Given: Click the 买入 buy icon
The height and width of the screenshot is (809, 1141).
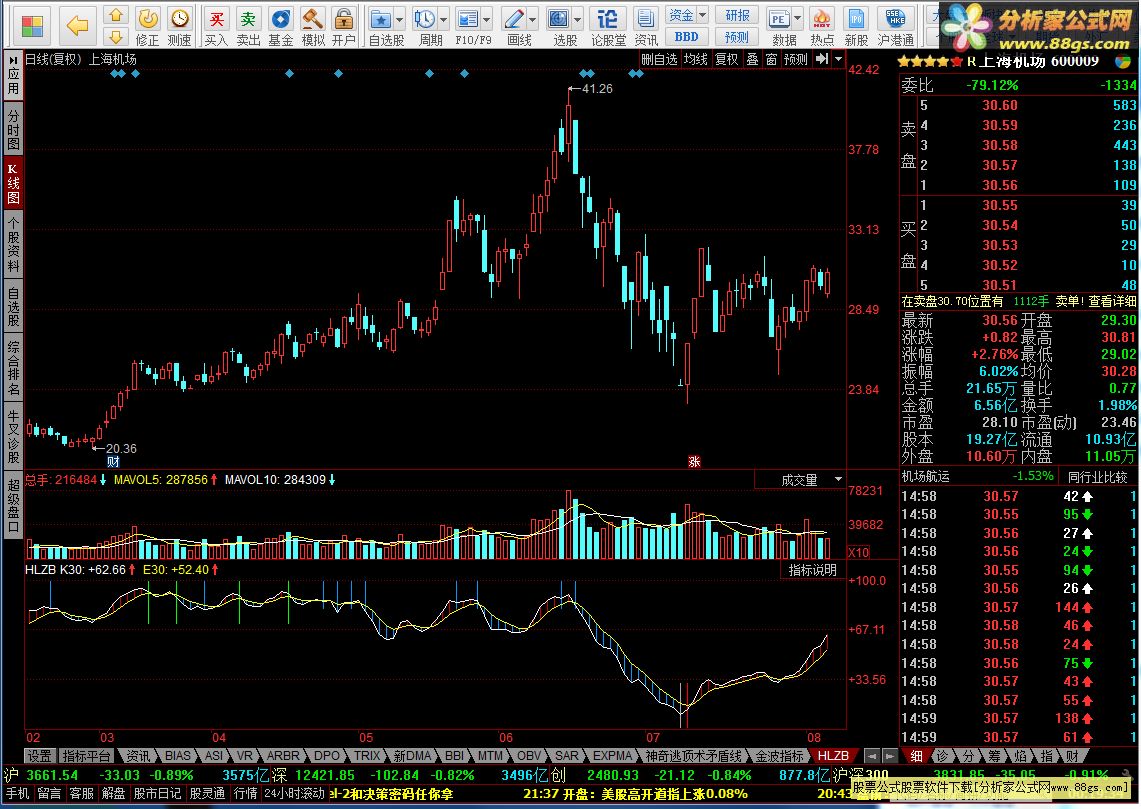Looking at the screenshot, I should (216, 26).
